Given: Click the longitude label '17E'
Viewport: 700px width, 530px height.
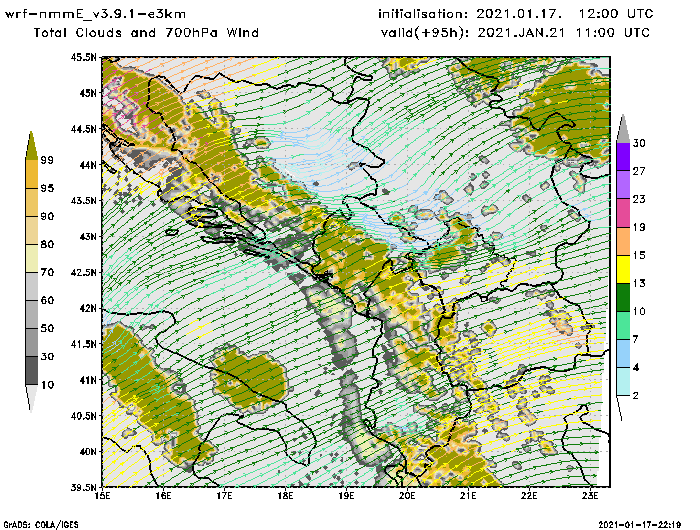Looking at the screenshot, I should point(225,496).
